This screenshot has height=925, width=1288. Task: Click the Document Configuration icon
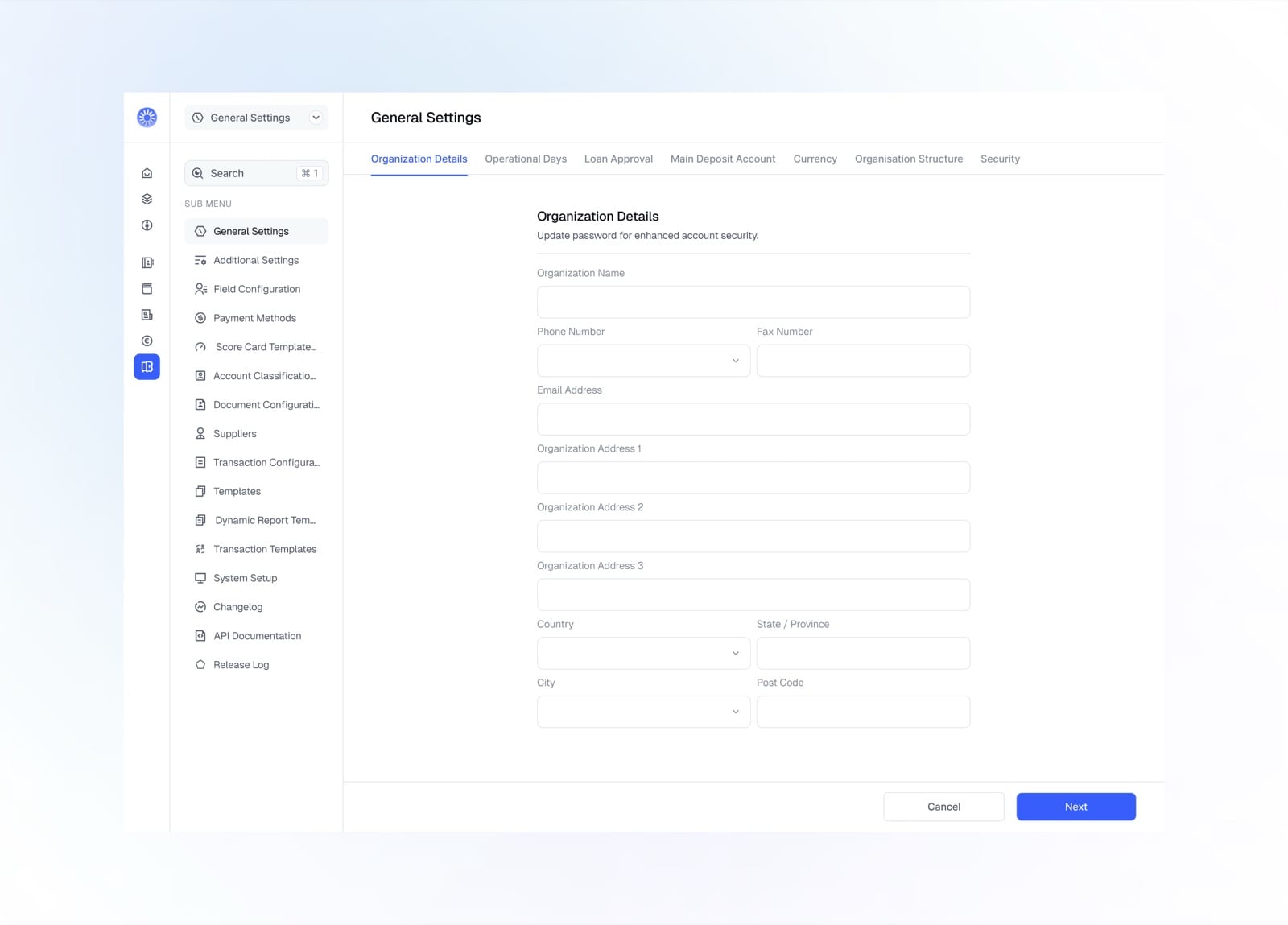(x=200, y=405)
